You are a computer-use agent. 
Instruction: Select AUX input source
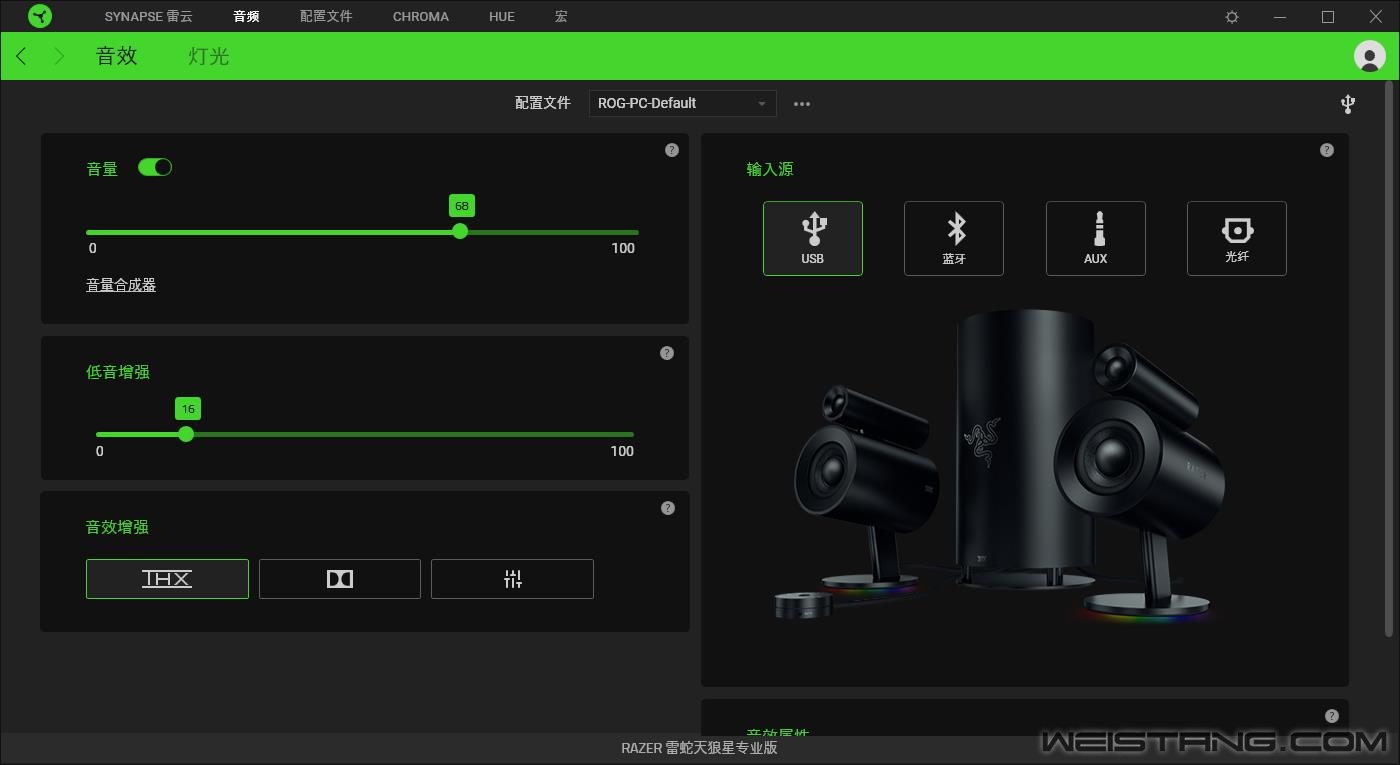point(1096,238)
